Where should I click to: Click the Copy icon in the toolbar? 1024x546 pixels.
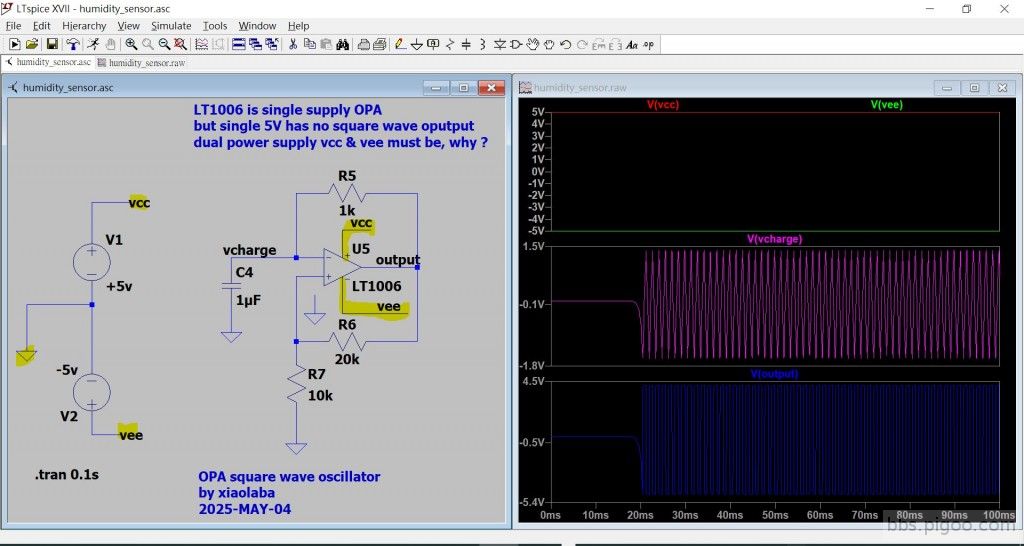click(310, 44)
